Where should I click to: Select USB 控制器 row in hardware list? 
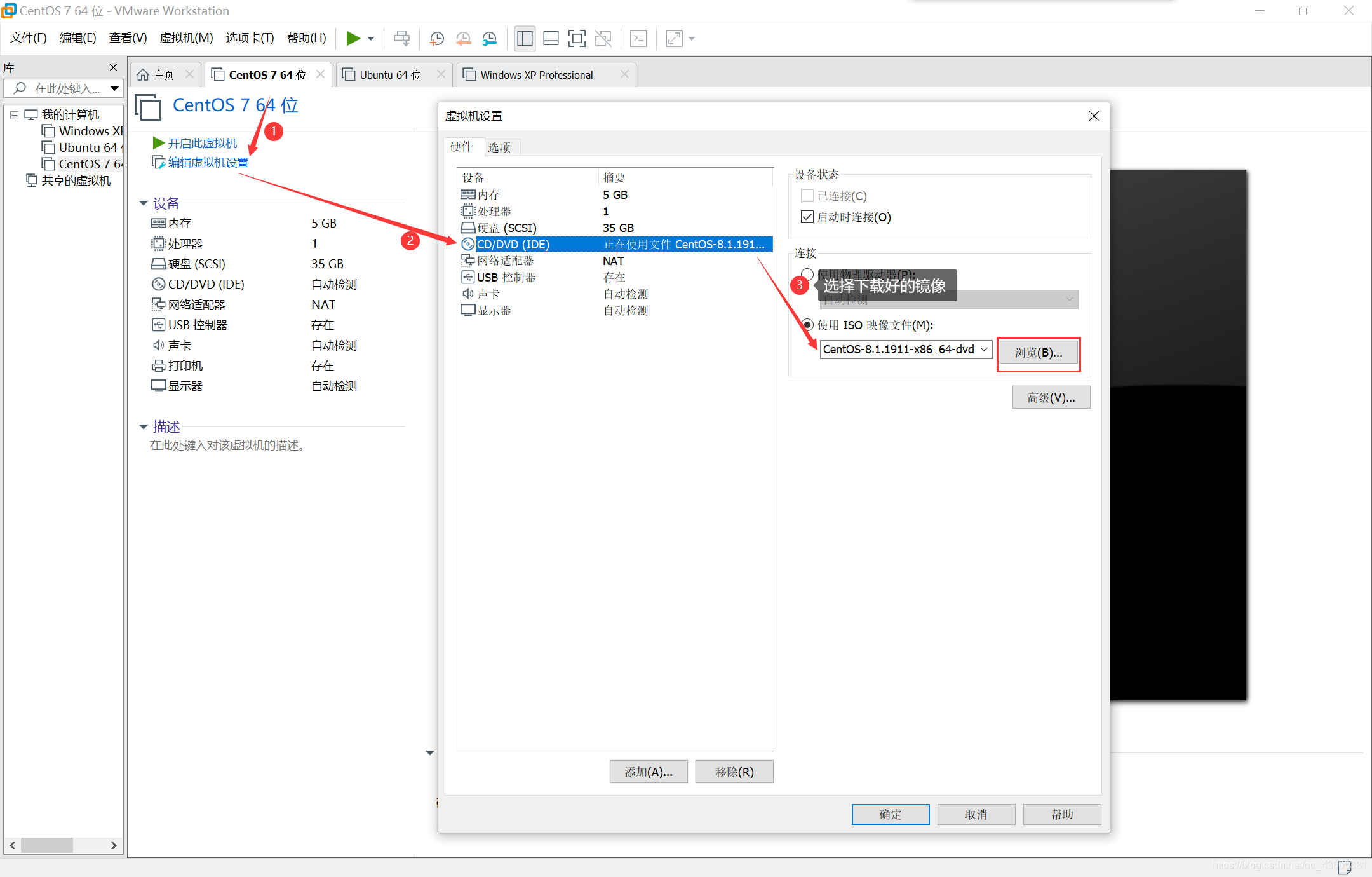click(x=615, y=277)
